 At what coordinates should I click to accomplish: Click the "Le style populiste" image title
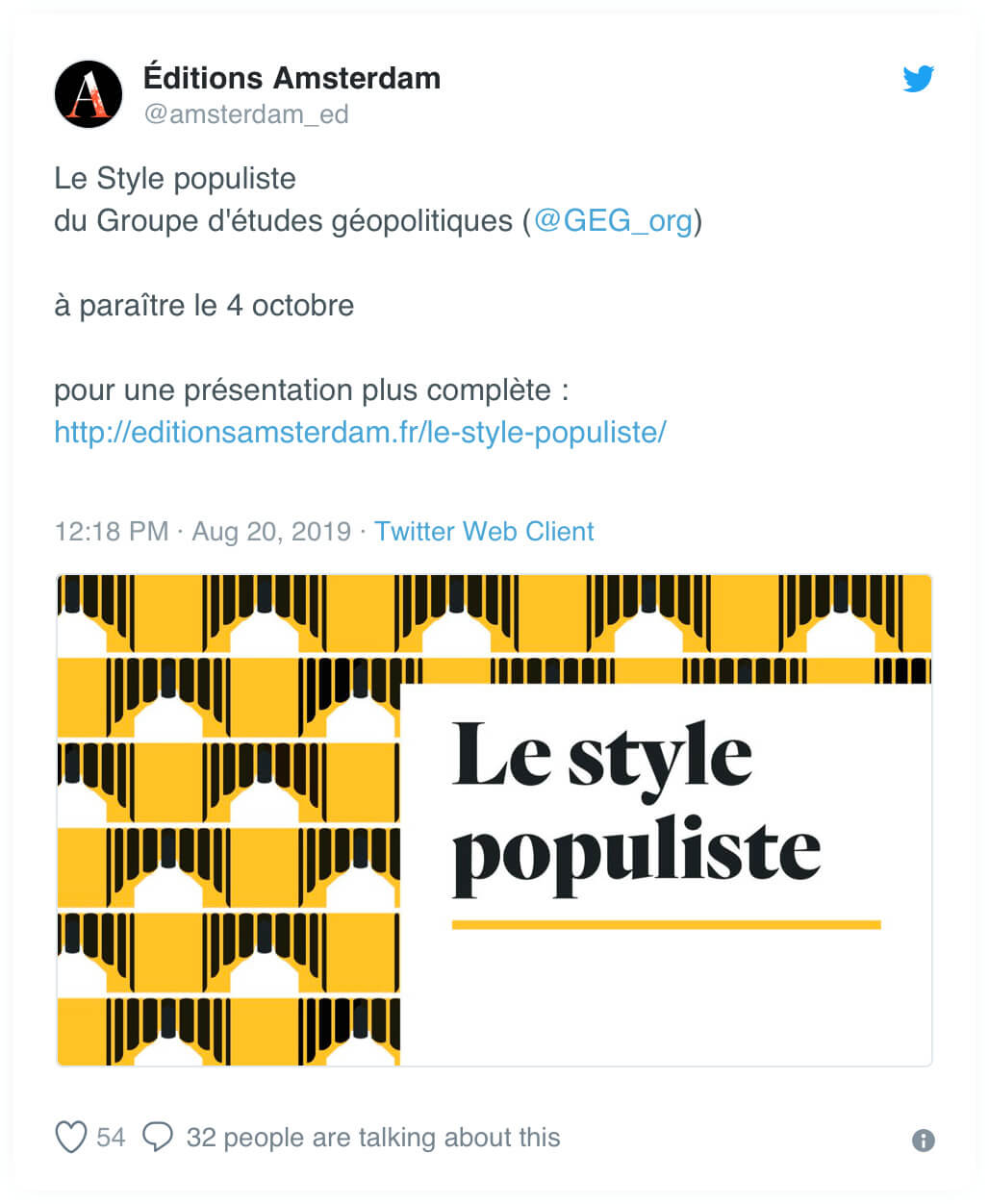tap(635, 808)
